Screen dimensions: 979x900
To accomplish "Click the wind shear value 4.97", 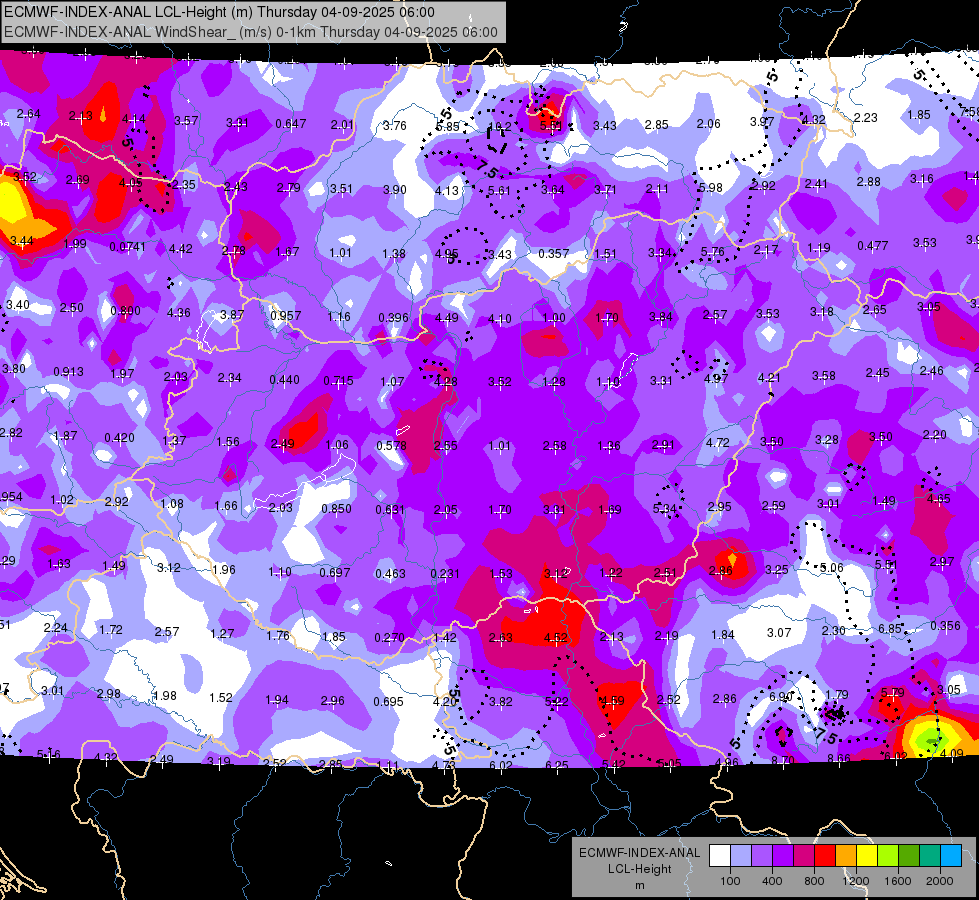I will [x=716, y=378].
